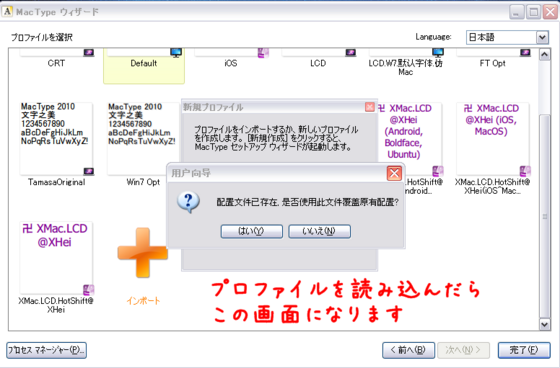560x368 pixels.
Task: Click はい(Y) to overwrite the profile
Action: click(x=251, y=231)
